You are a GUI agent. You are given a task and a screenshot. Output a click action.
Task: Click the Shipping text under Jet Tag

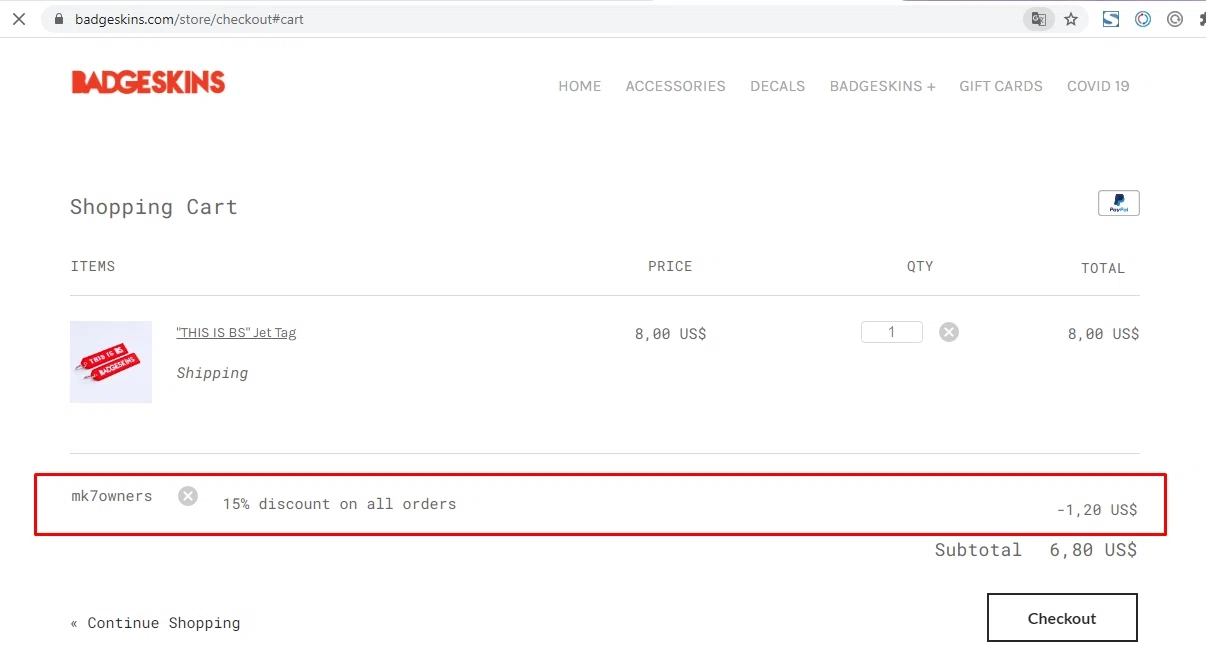pos(212,373)
